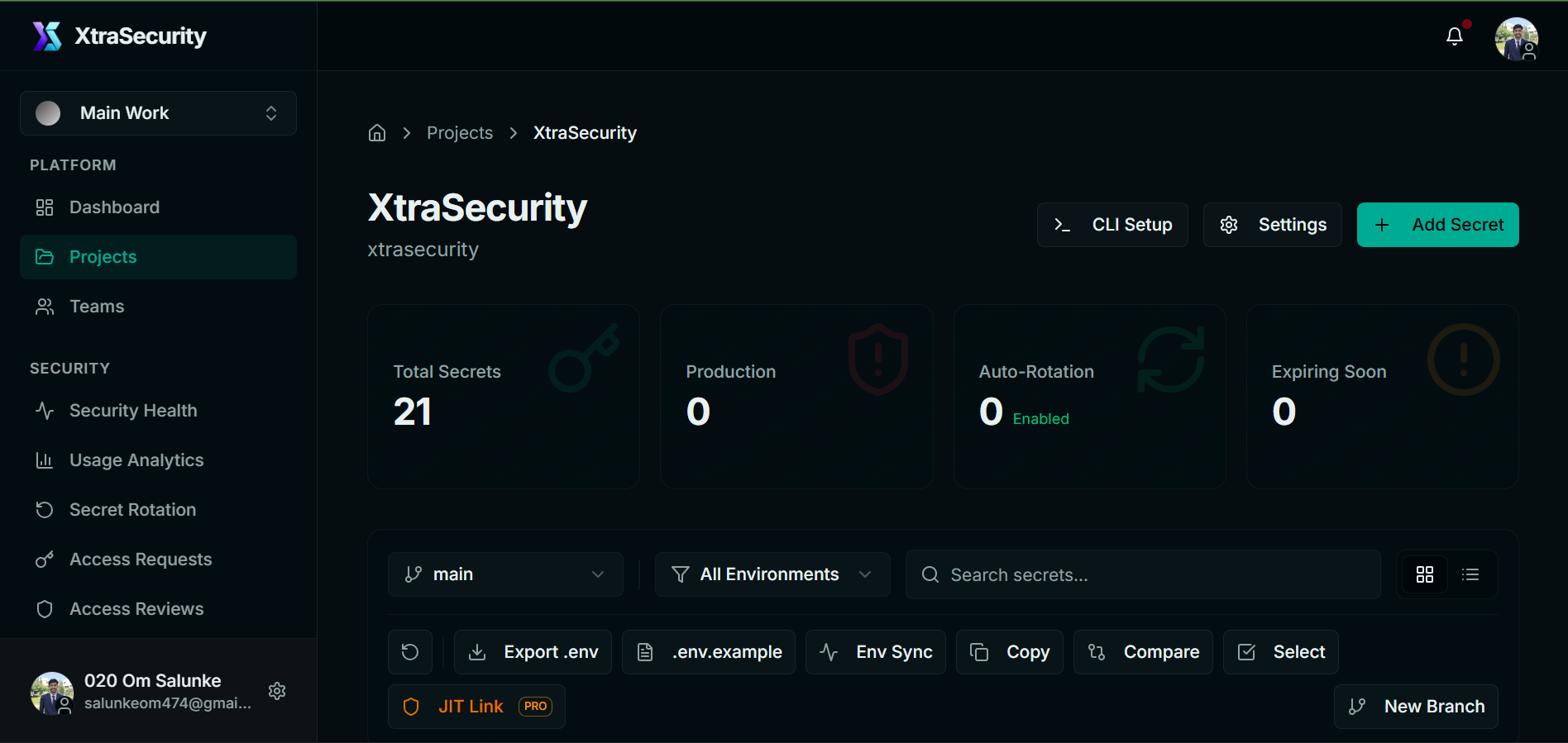Switch to grid view layout

coord(1424,574)
